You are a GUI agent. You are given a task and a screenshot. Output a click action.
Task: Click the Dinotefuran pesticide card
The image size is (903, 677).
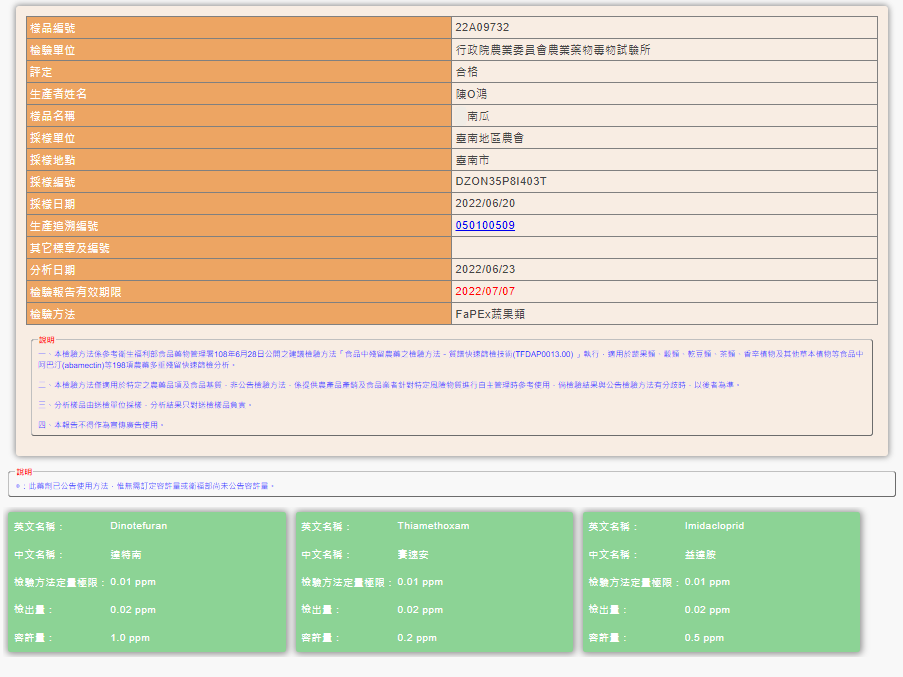(147, 582)
